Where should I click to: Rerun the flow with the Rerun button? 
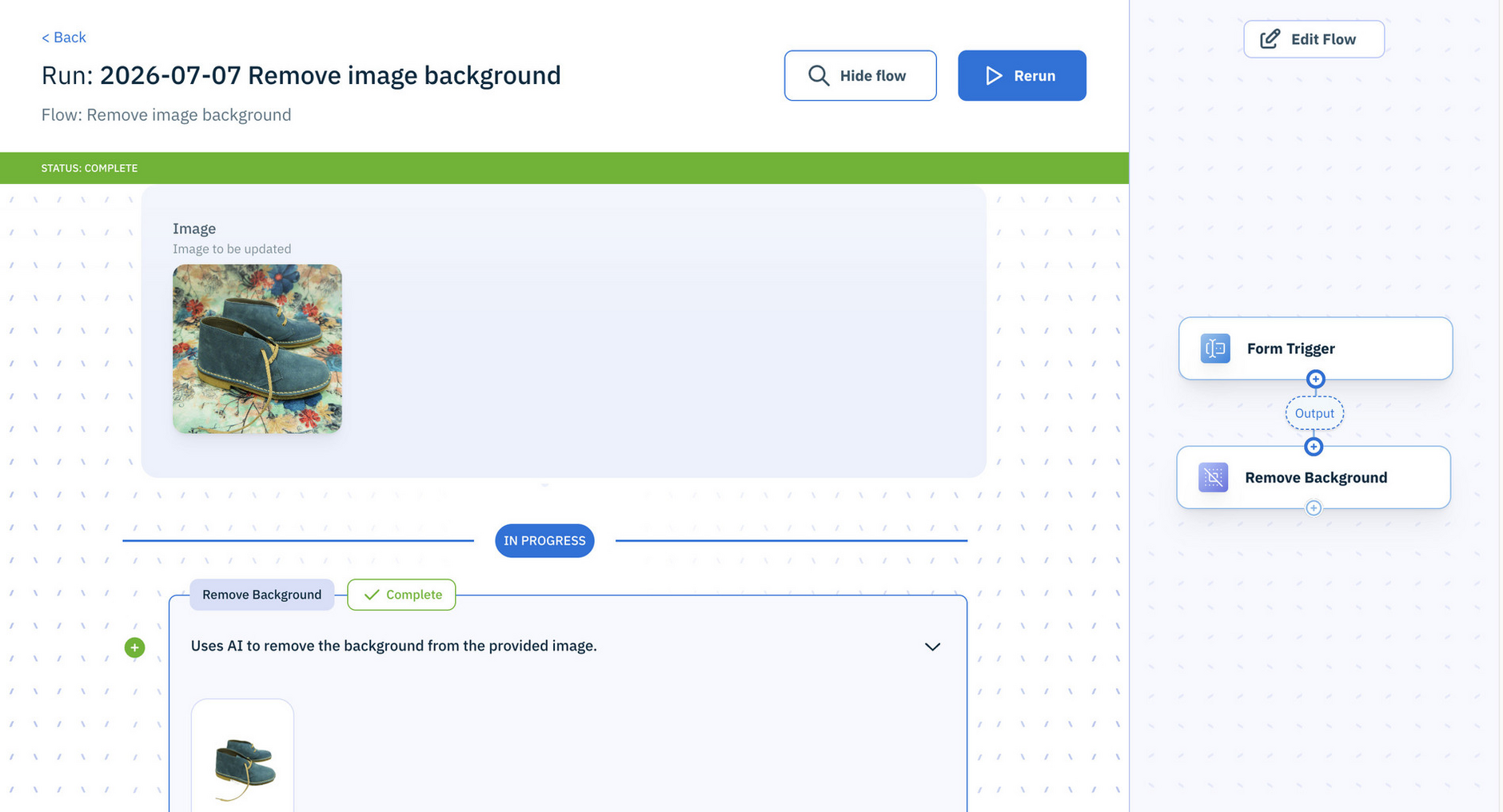coord(1022,76)
